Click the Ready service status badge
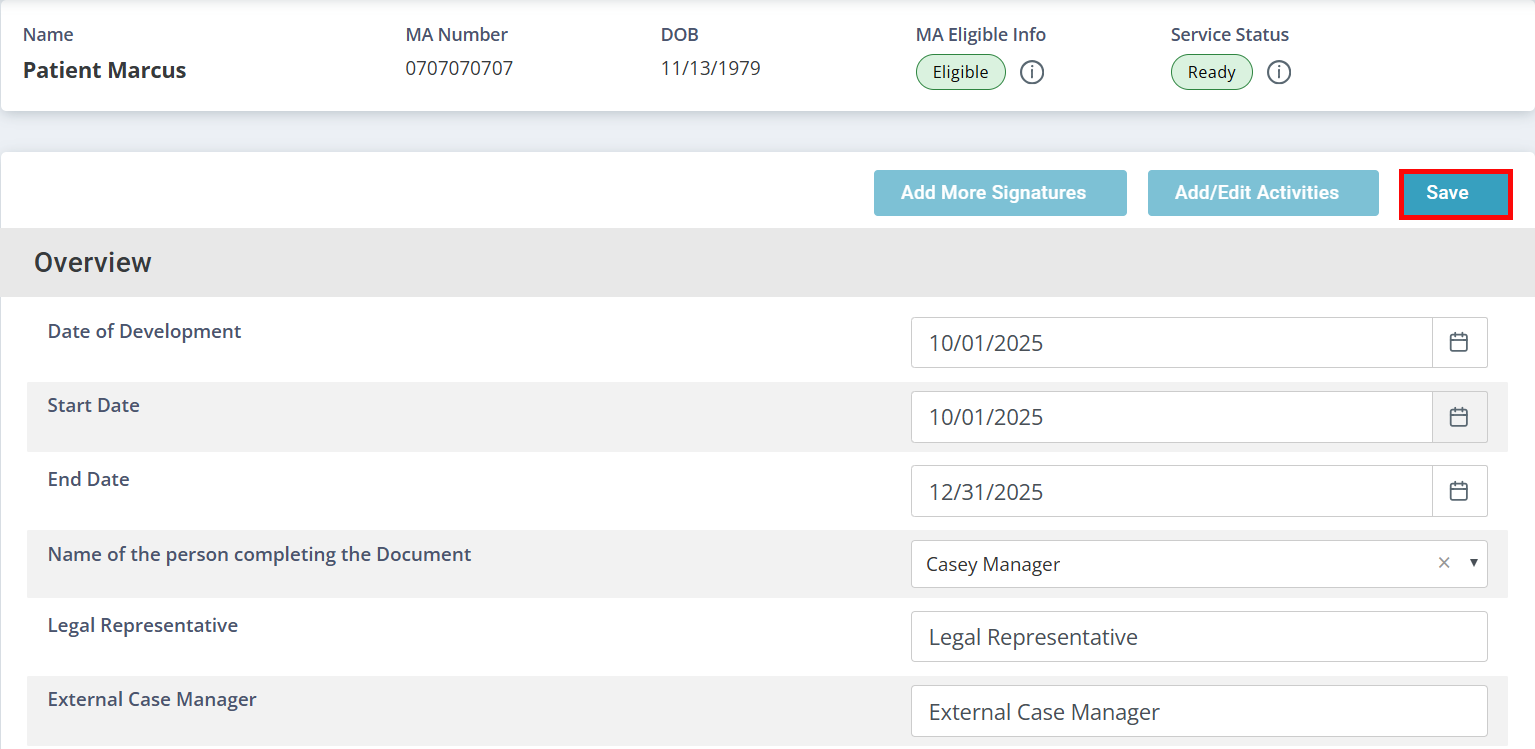Image resolution: width=1535 pixels, height=749 pixels. pyautogui.click(x=1211, y=73)
